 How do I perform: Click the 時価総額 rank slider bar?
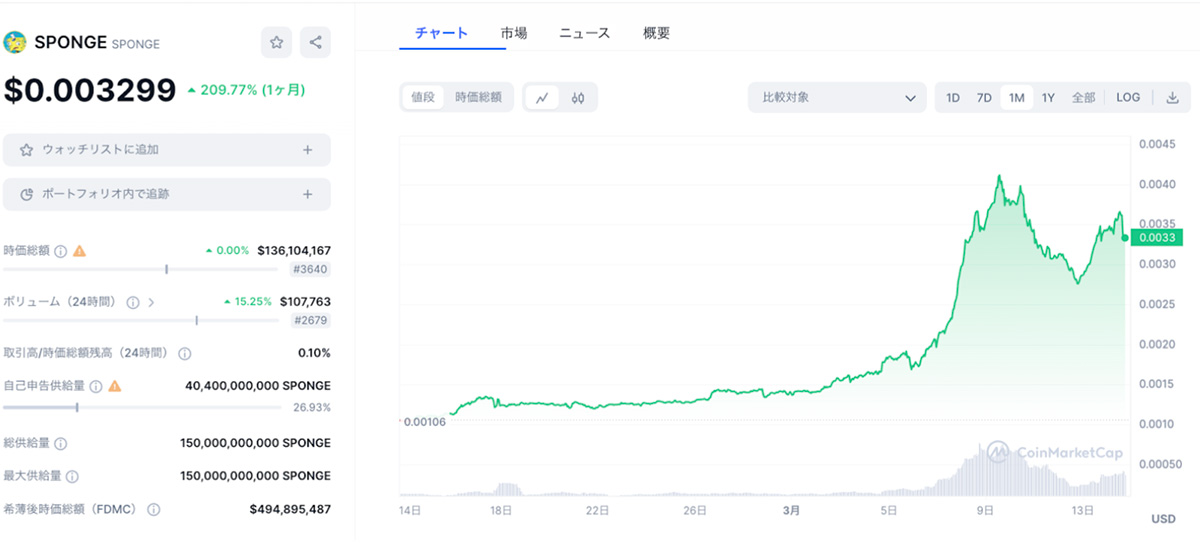click(x=142, y=269)
